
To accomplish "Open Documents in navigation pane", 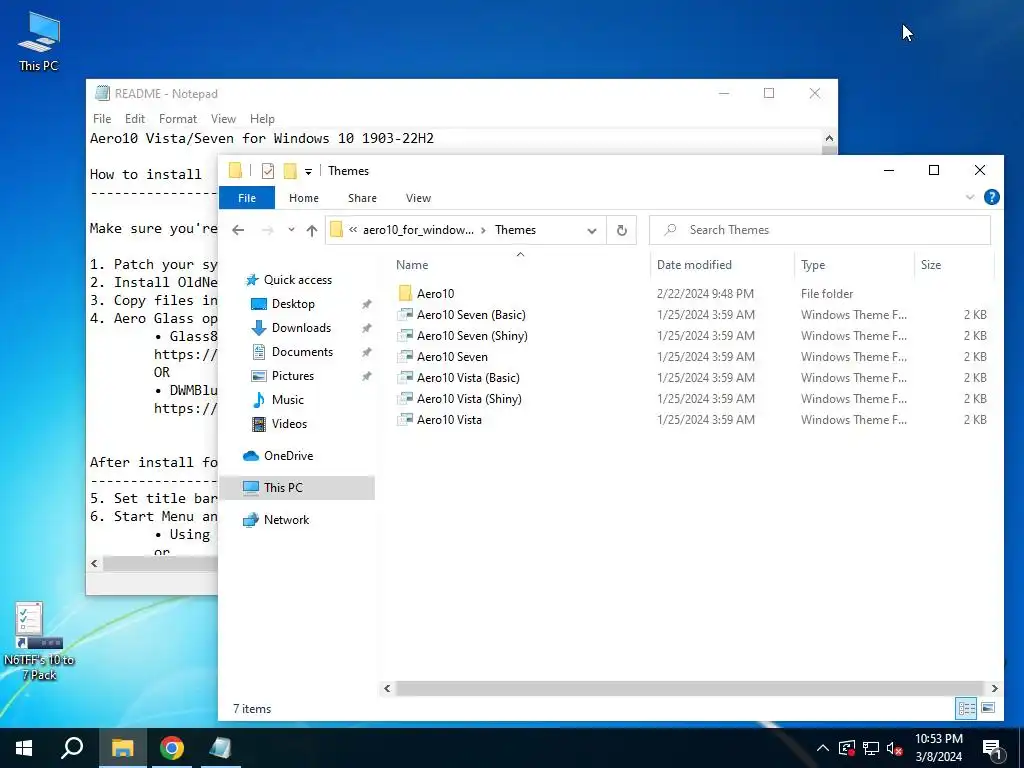I will [302, 352].
